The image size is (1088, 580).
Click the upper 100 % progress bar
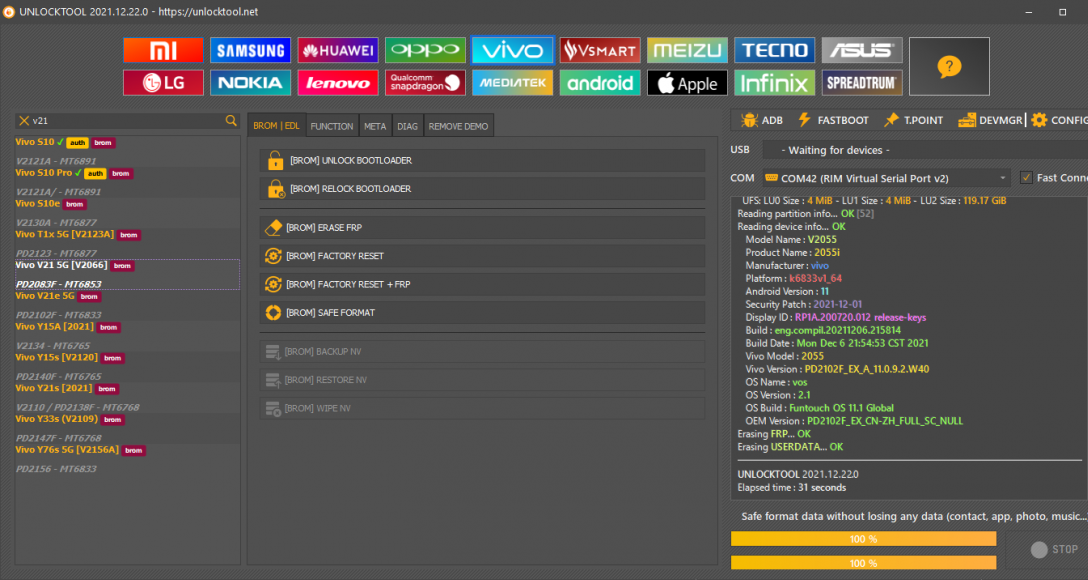(x=863, y=539)
